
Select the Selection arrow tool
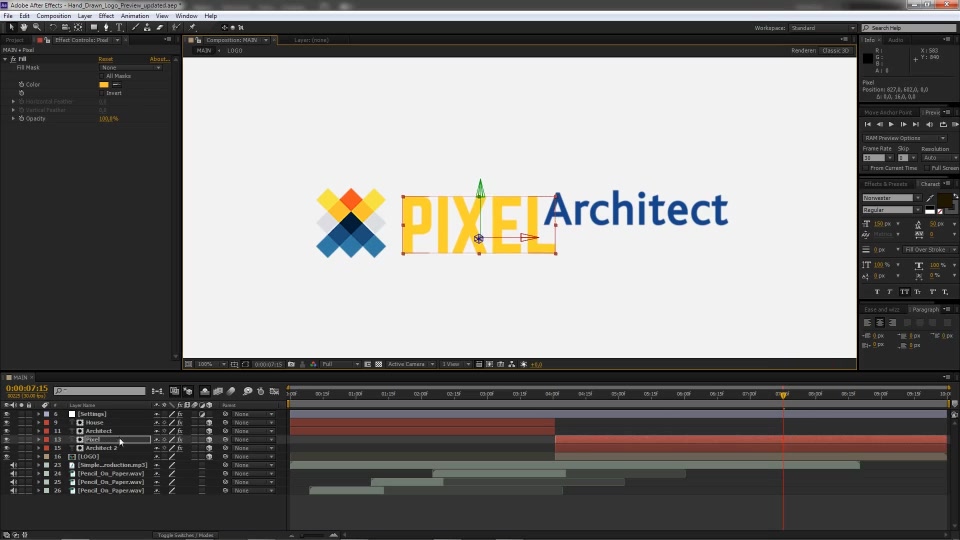[x=11, y=27]
